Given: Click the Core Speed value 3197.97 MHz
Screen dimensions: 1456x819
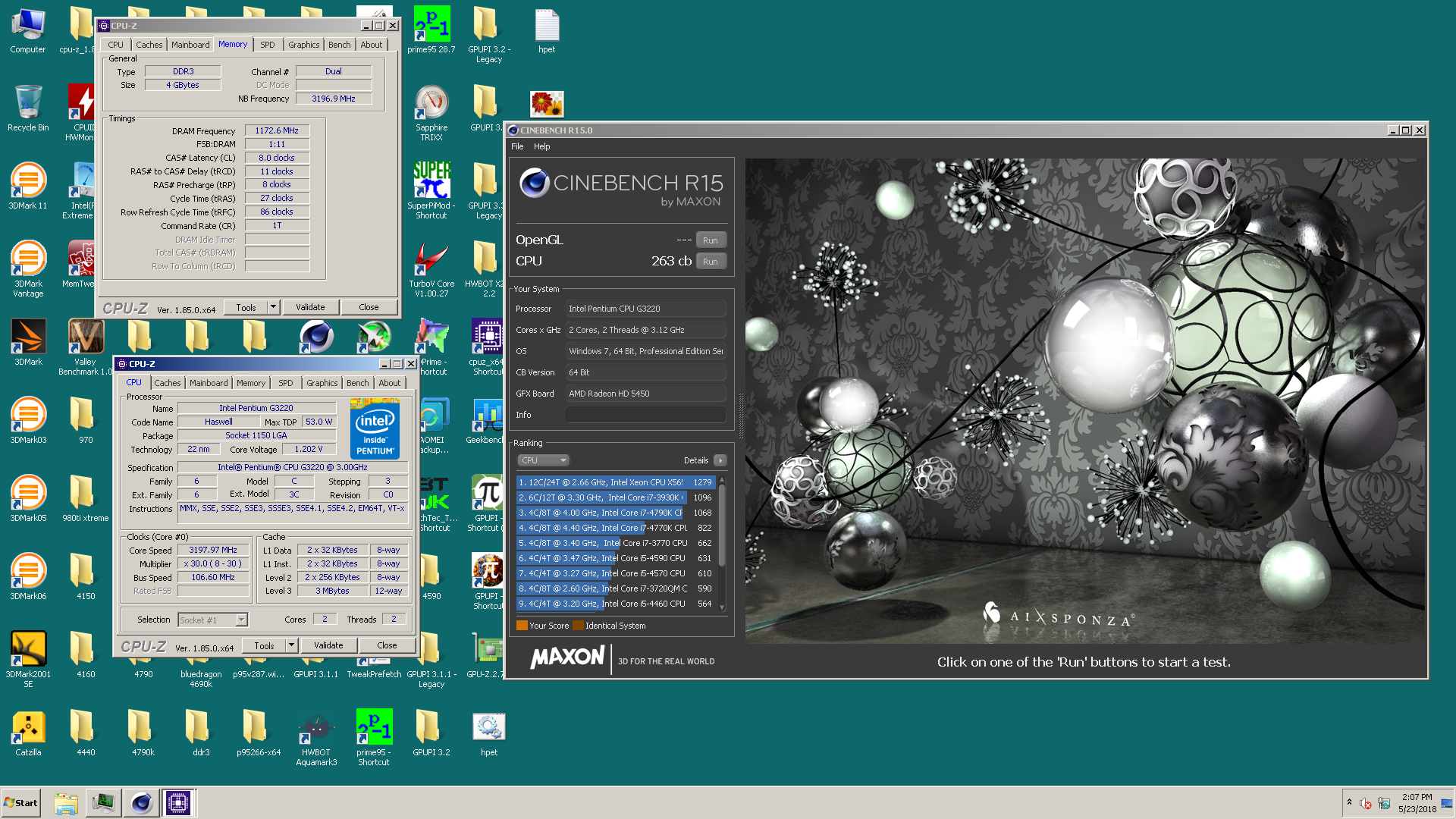Looking at the screenshot, I should (213, 550).
